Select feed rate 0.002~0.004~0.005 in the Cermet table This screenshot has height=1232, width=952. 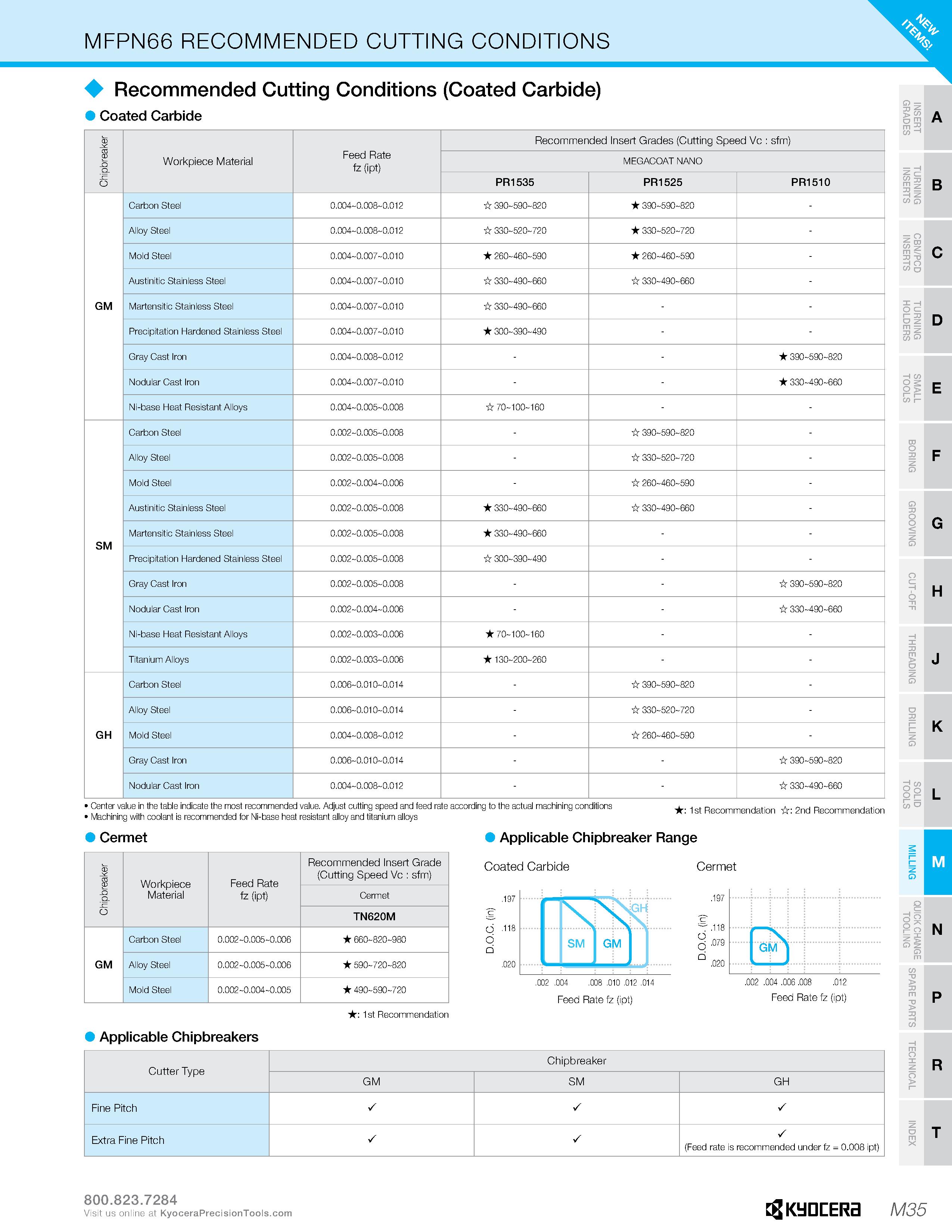pyautogui.click(x=254, y=990)
